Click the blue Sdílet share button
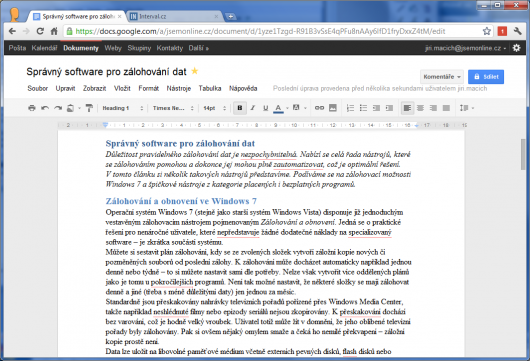The width and height of the screenshot is (530, 361). click(486, 77)
